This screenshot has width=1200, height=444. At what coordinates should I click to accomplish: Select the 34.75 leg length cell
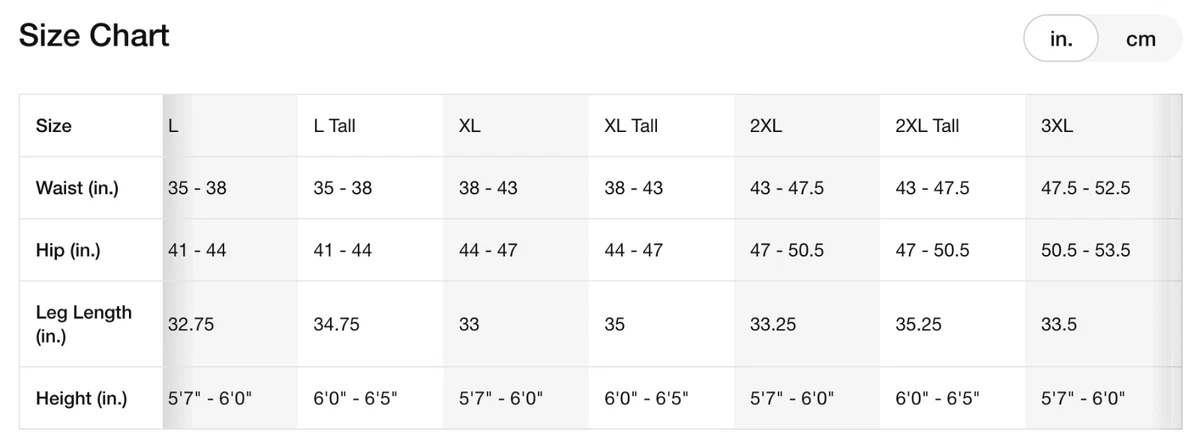coord(336,324)
